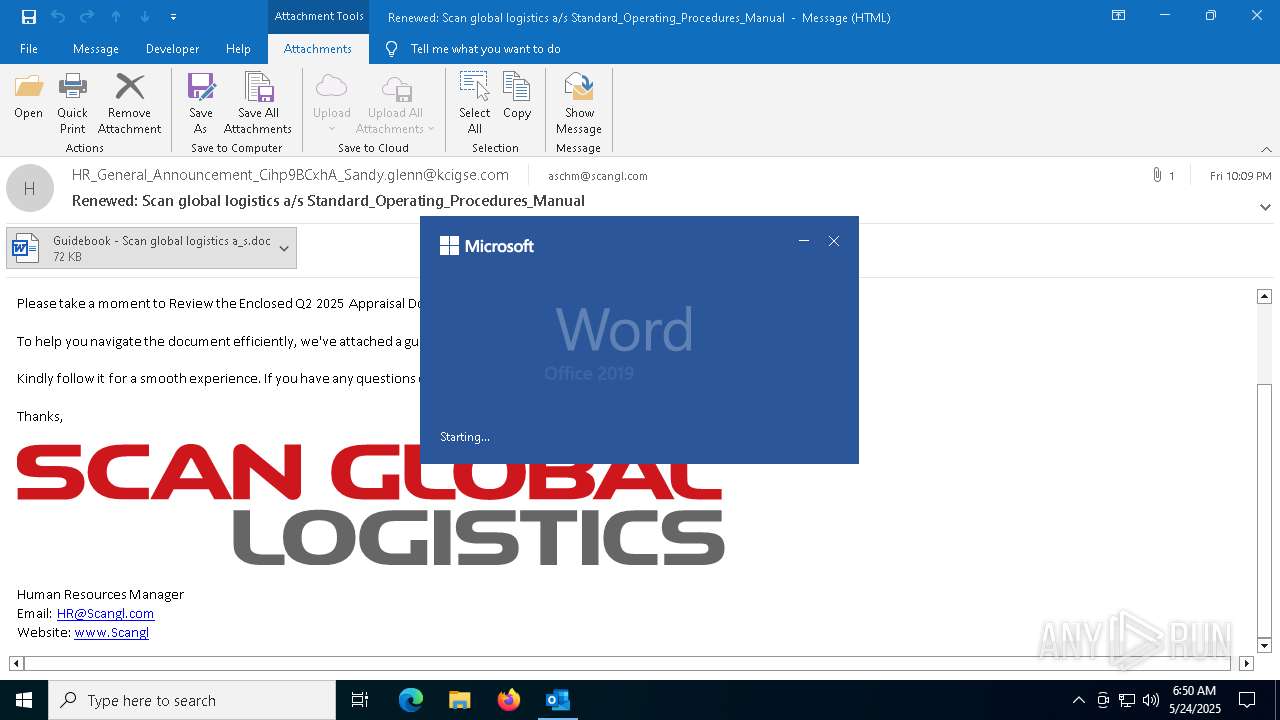Viewport: 1280px width, 720px height.
Task: Open Customize Quick Access Toolbar dropdown
Action: pyautogui.click(x=173, y=17)
